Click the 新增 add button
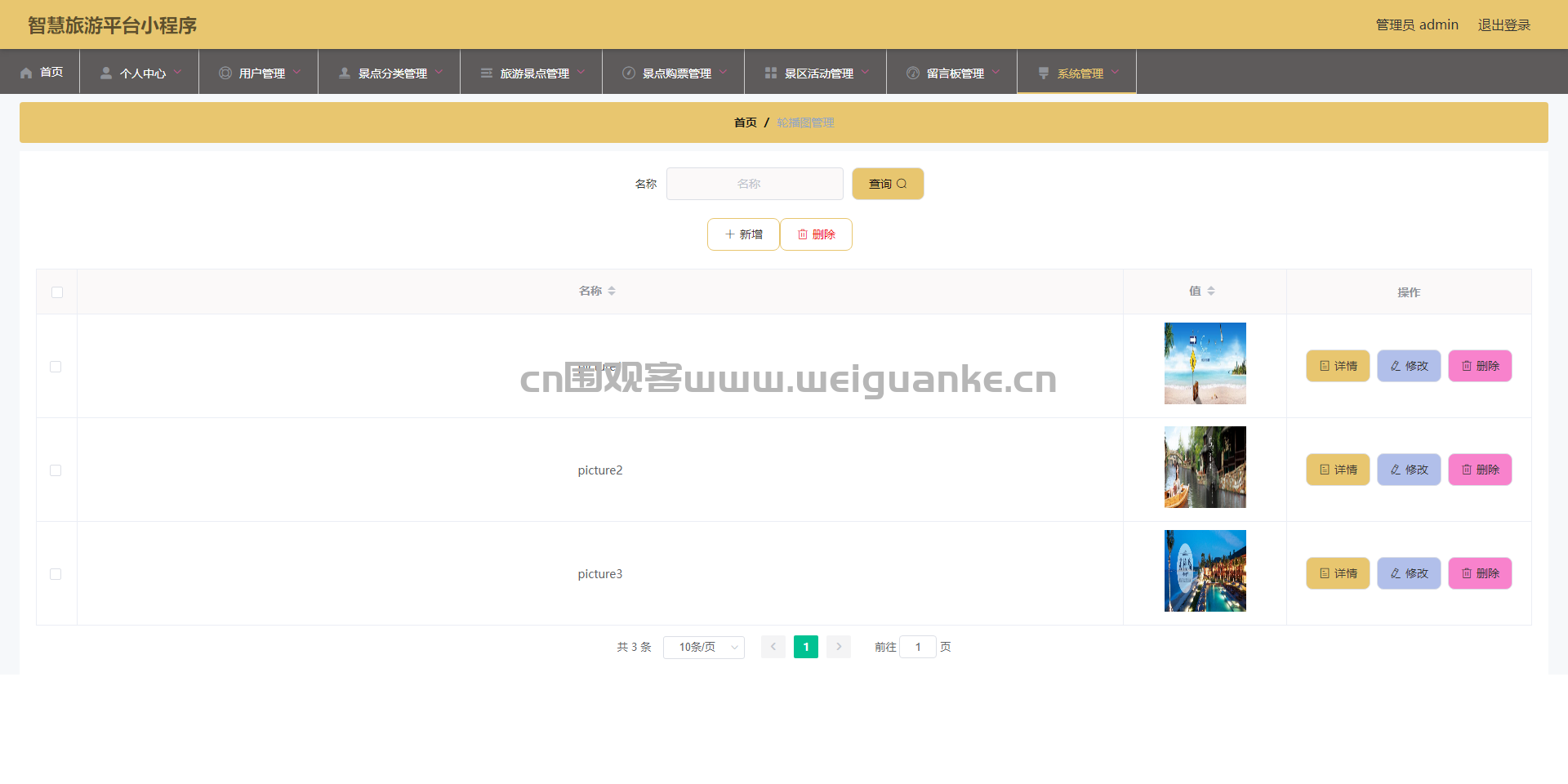 [x=743, y=234]
